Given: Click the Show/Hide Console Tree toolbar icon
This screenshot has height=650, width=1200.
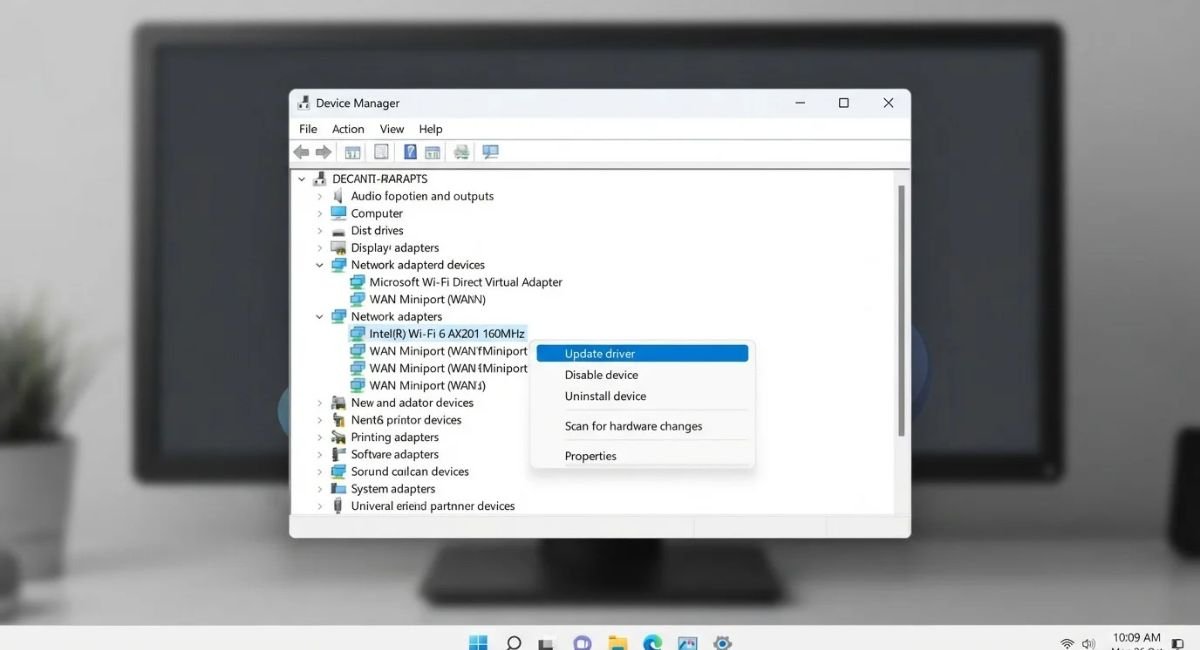Looking at the screenshot, I should [x=352, y=152].
